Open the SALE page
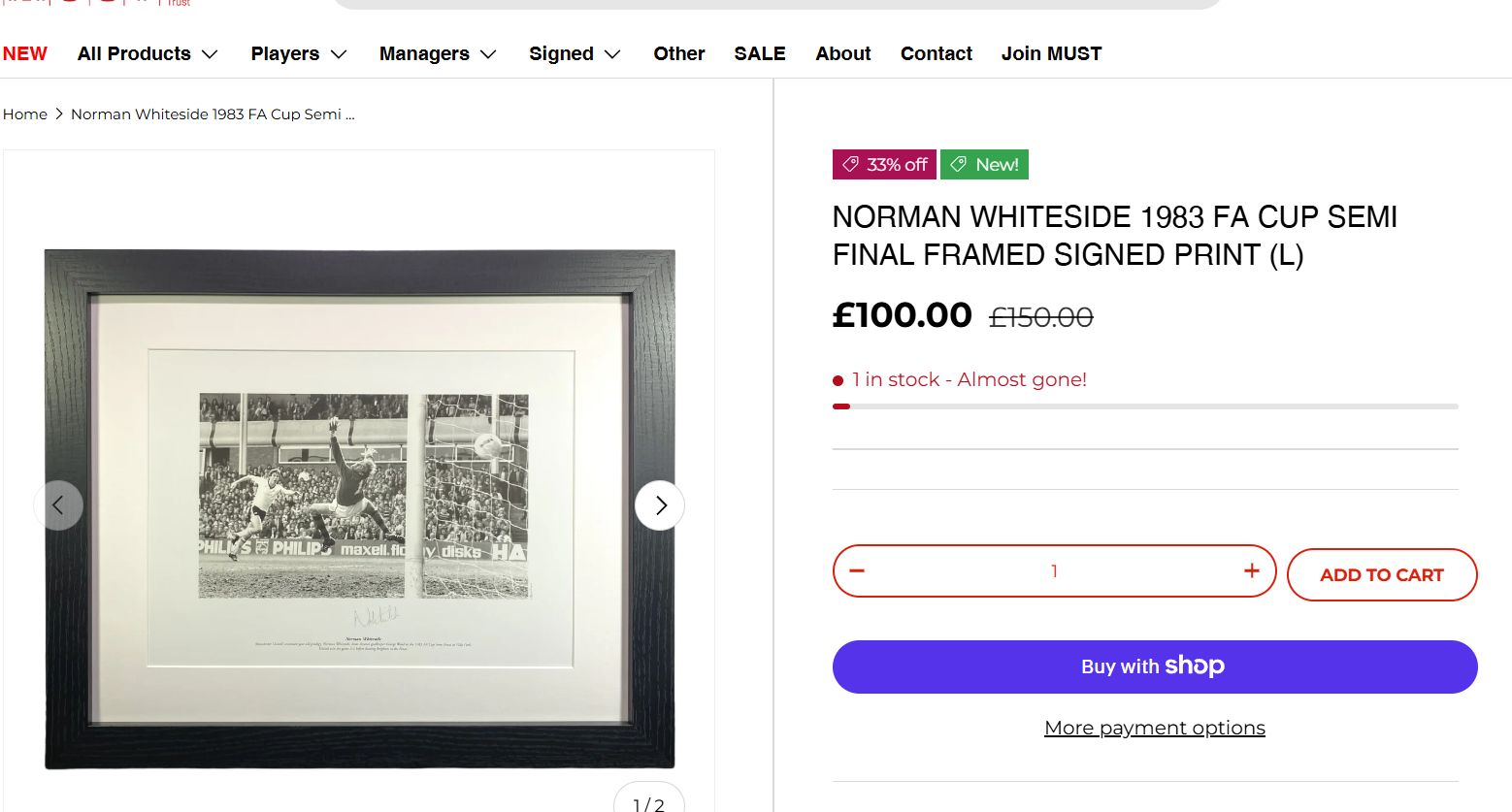Screen dimensions: 1512x812 (x=760, y=54)
